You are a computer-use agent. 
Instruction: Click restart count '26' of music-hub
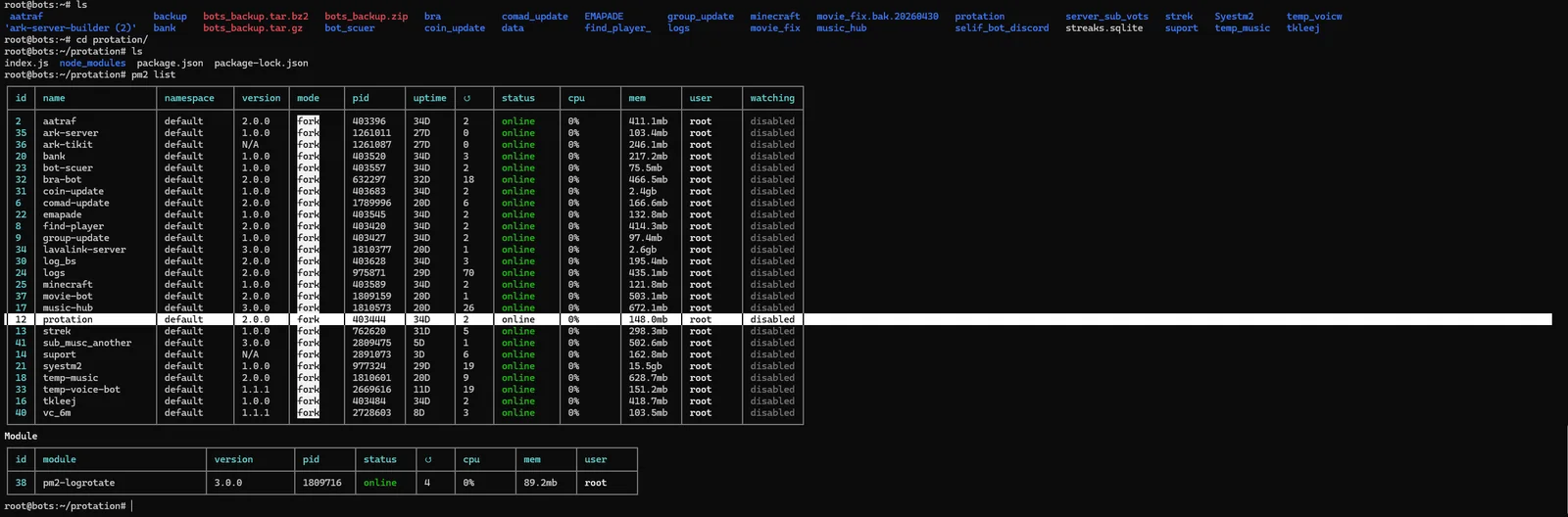tap(468, 308)
